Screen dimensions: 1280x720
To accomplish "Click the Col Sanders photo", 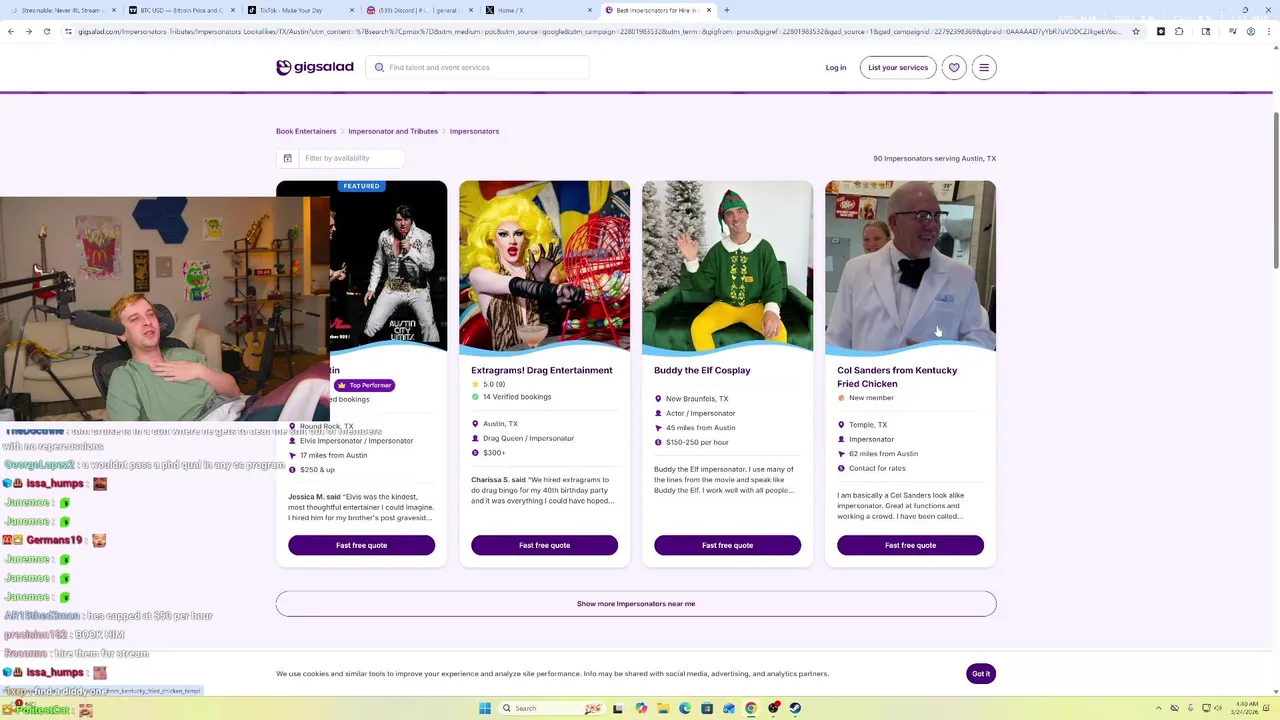I will point(910,265).
